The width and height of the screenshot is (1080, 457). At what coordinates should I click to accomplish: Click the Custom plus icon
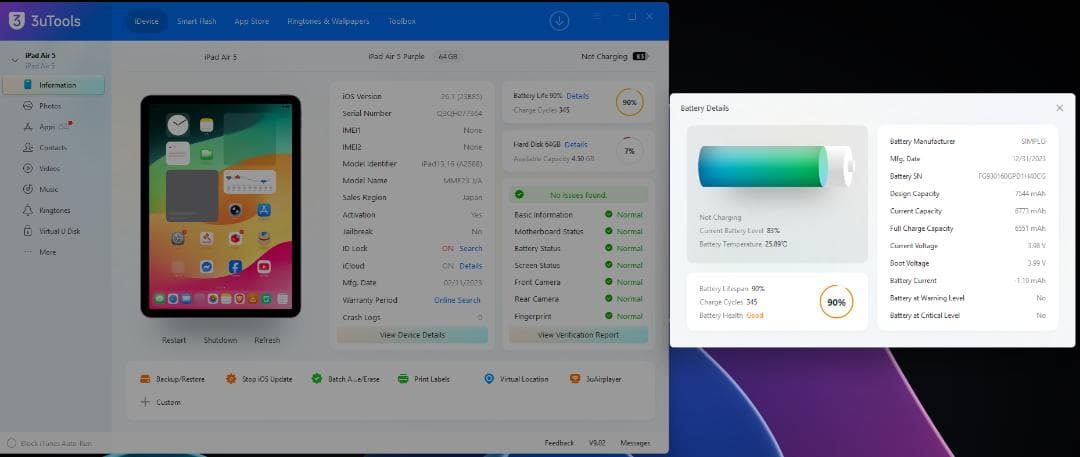145,402
